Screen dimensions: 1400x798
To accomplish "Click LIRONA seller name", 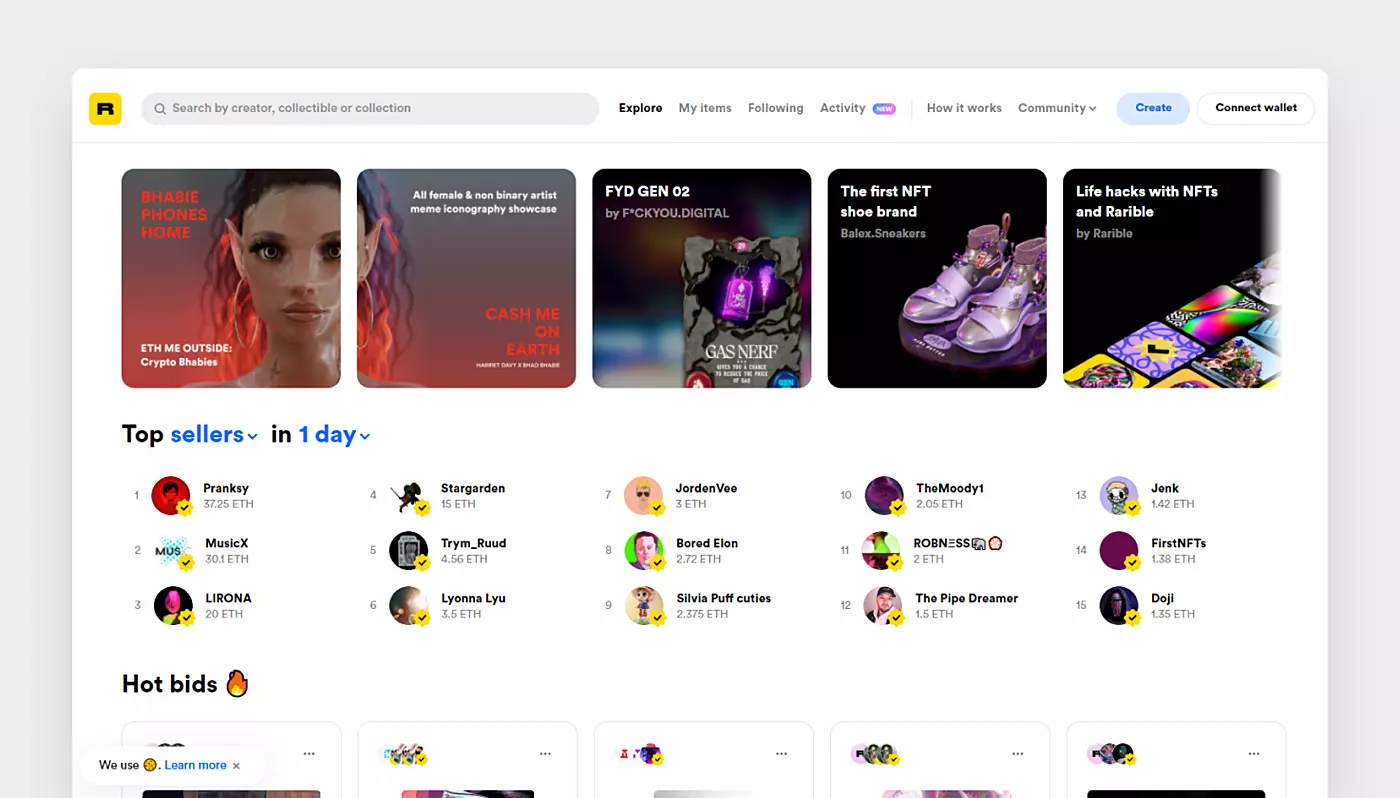I will [x=228, y=598].
